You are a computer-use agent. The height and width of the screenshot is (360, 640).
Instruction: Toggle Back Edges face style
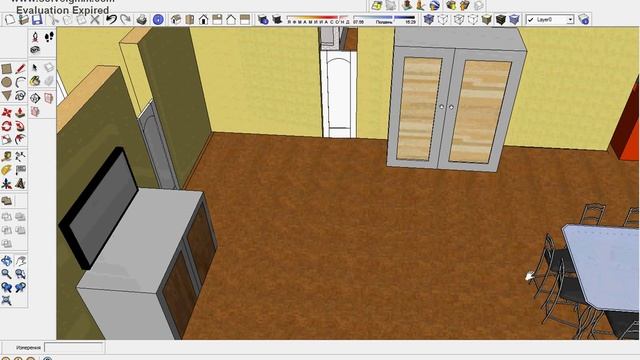click(x=443, y=19)
